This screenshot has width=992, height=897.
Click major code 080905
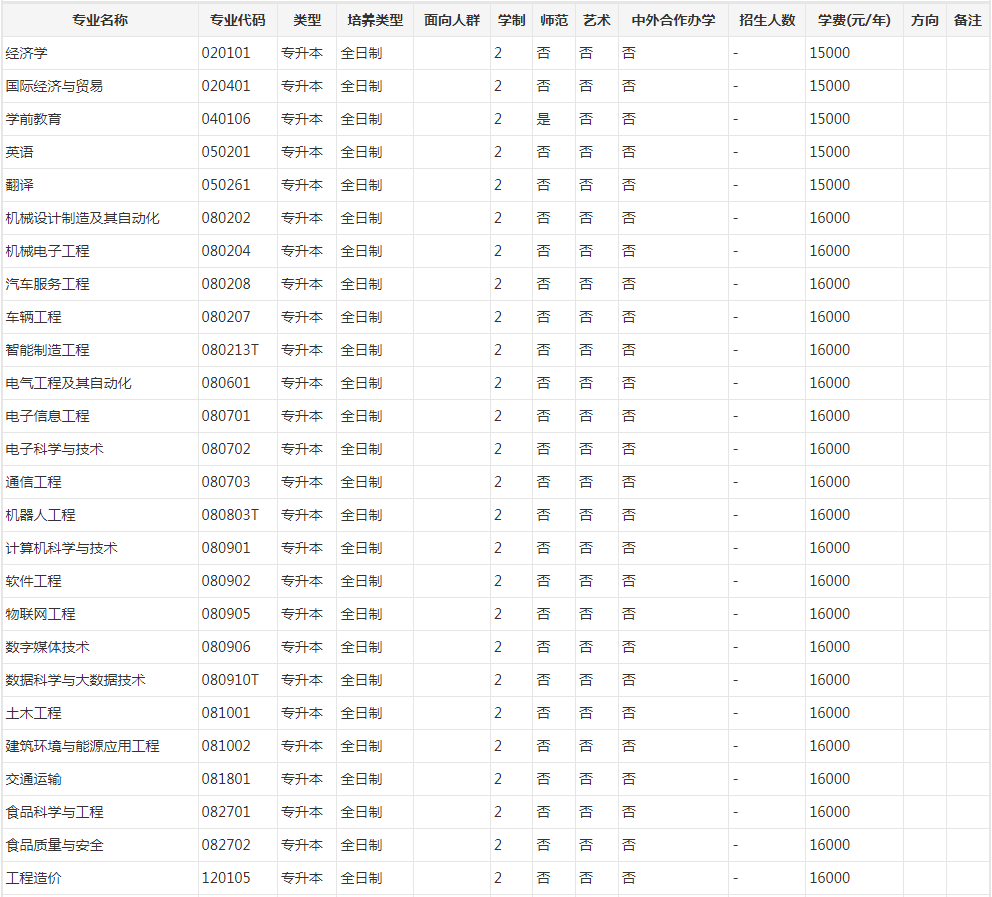pyautogui.click(x=226, y=614)
